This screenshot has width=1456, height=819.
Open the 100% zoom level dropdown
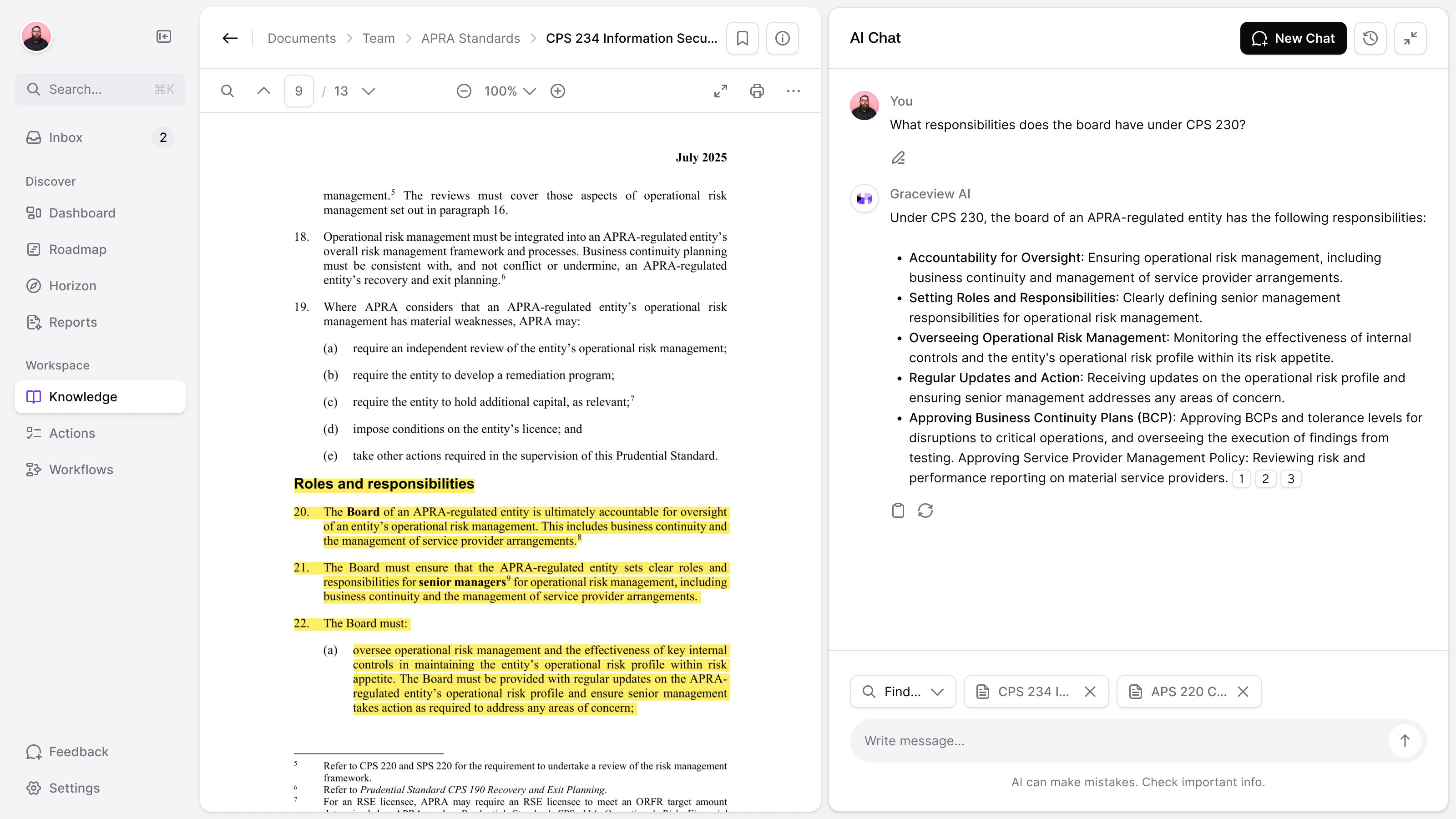pos(510,91)
